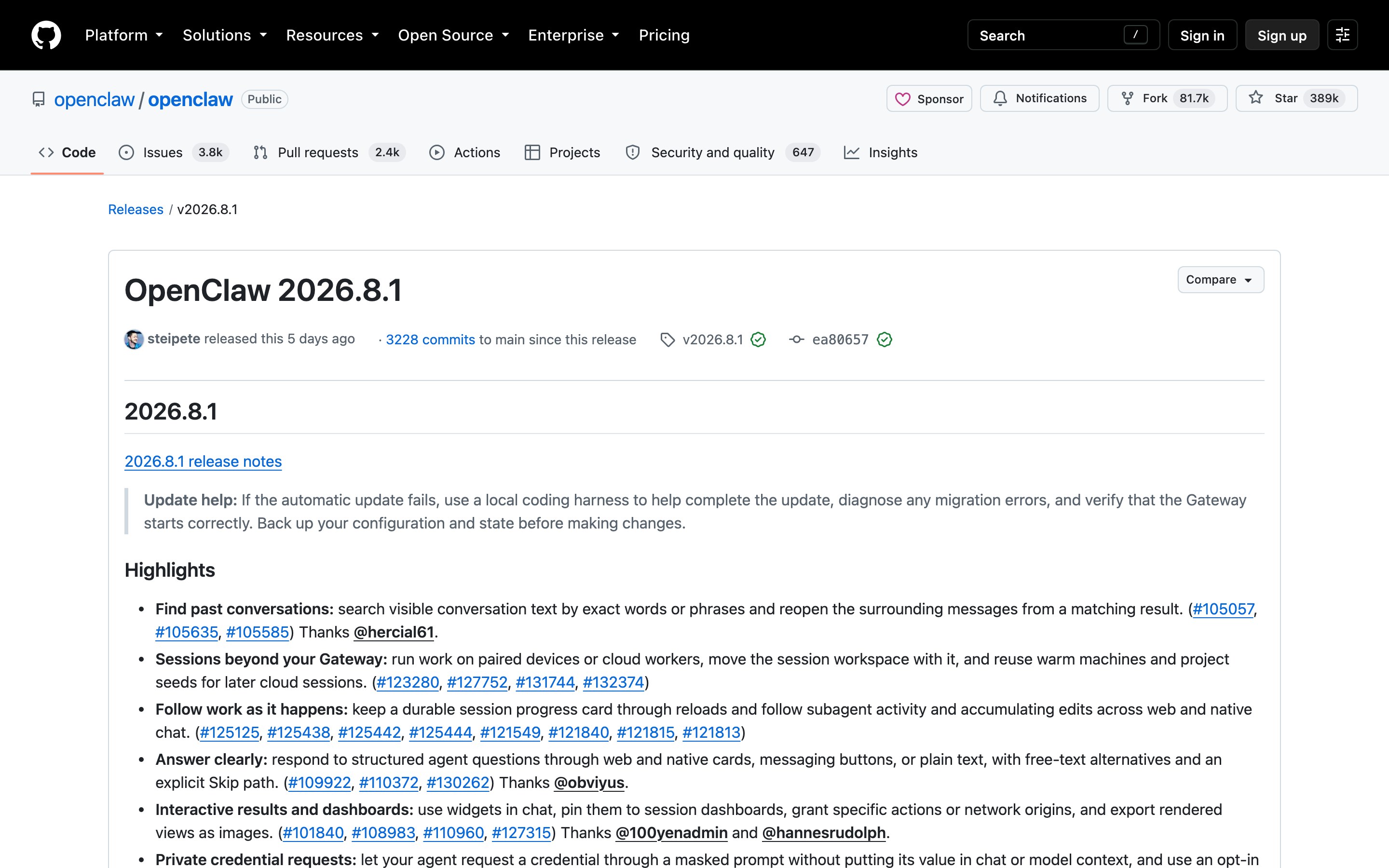The image size is (1389, 868).
Task: Switch to the Projects tab
Action: tap(562, 152)
